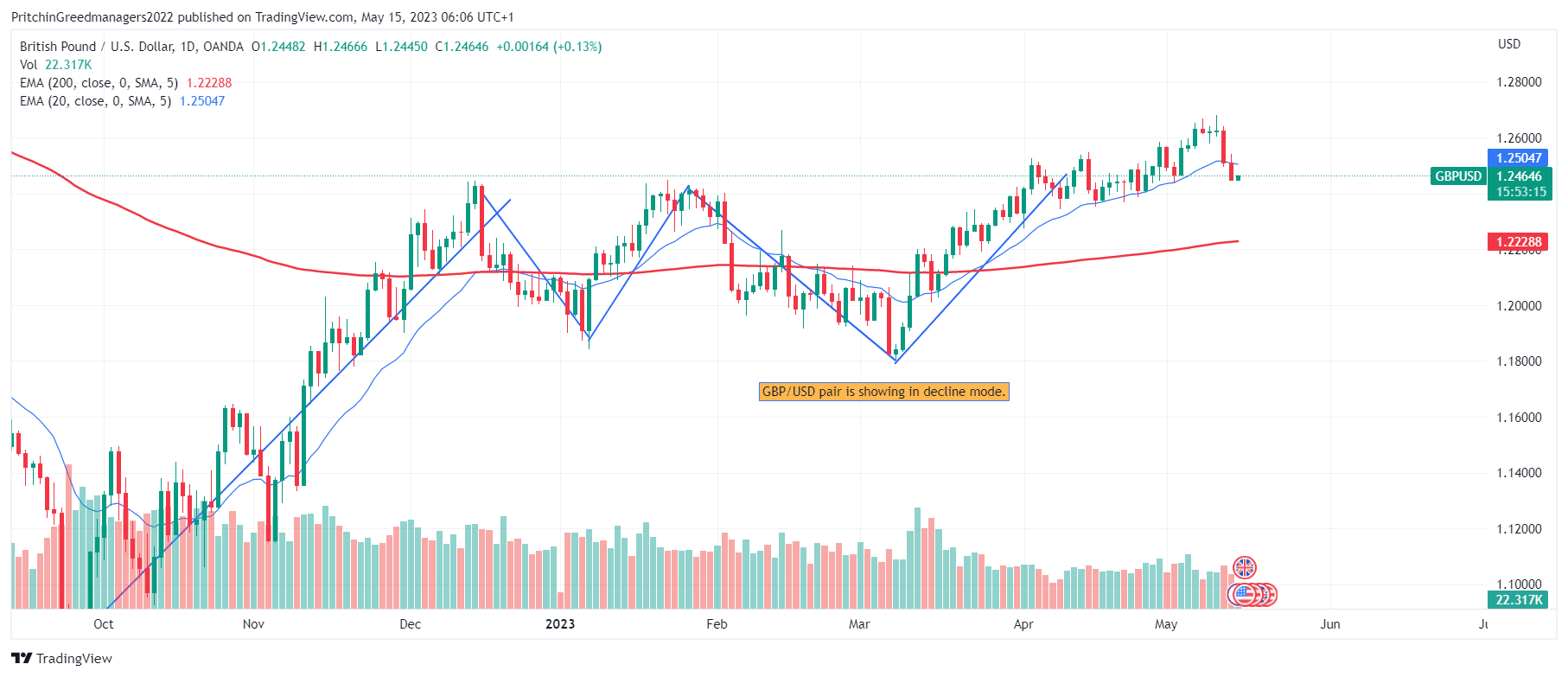Screen dimensions: 1568x677
Task: Click the Apr label on the time axis
Action: click(x=1023, y=624)
